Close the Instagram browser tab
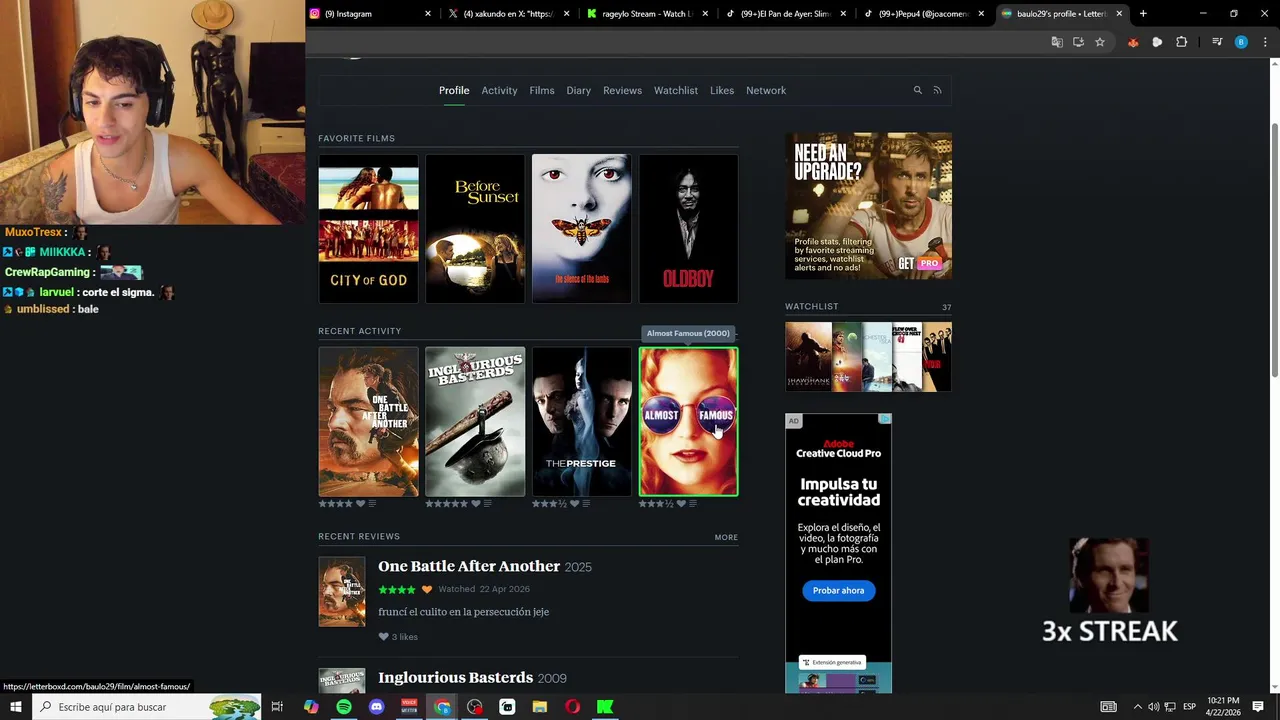 coord(428,14)
